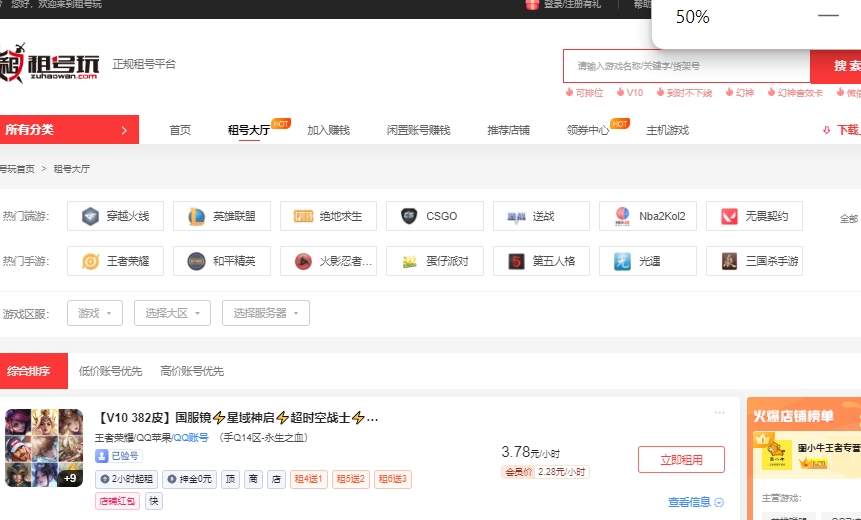Click the 租6送3 promotion tag
This screenshot has height=520, width=861.
tap(393, 479)
